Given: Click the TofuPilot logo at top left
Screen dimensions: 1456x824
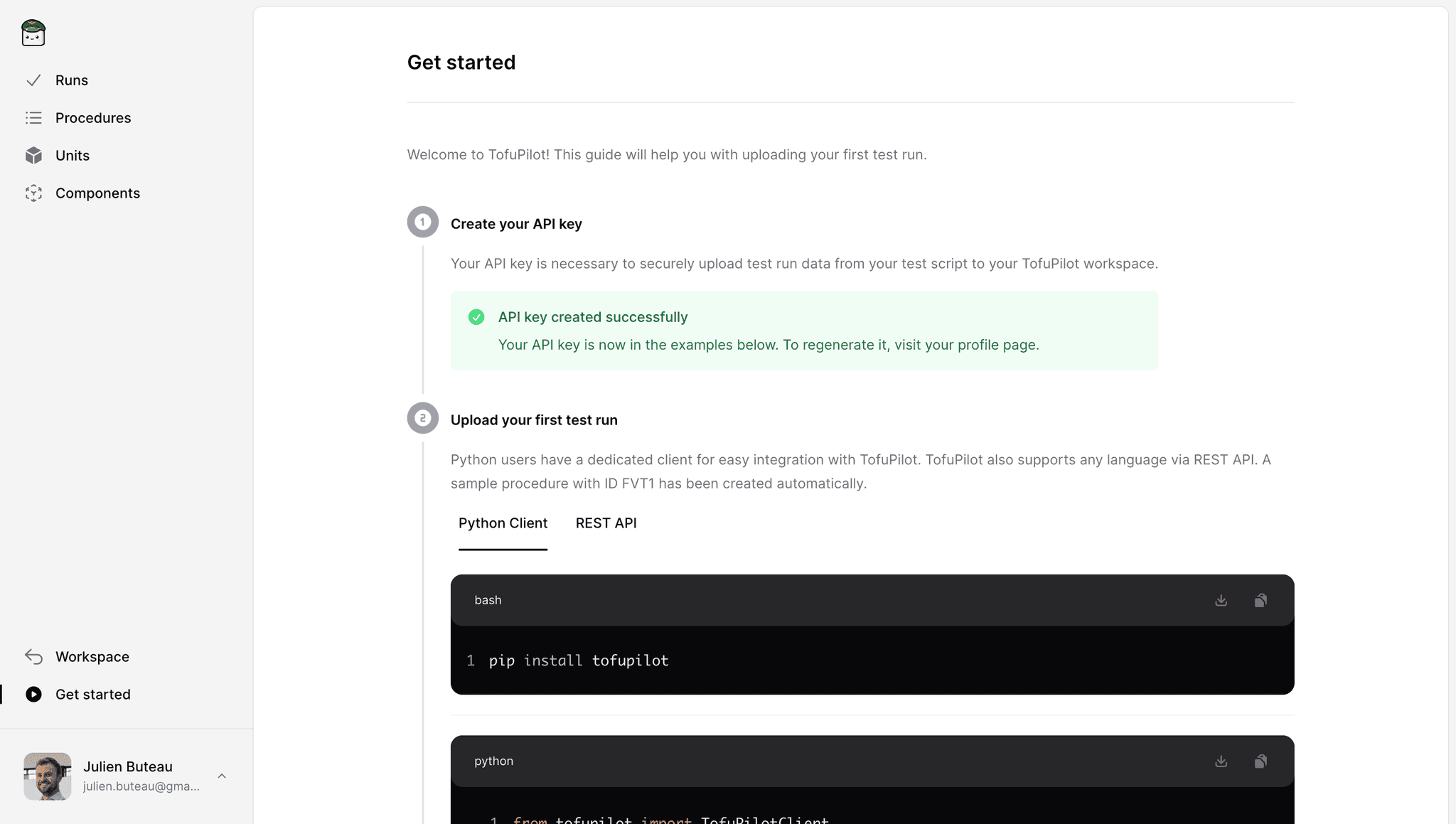Looking at the screenshot, I should pos(33,32).
